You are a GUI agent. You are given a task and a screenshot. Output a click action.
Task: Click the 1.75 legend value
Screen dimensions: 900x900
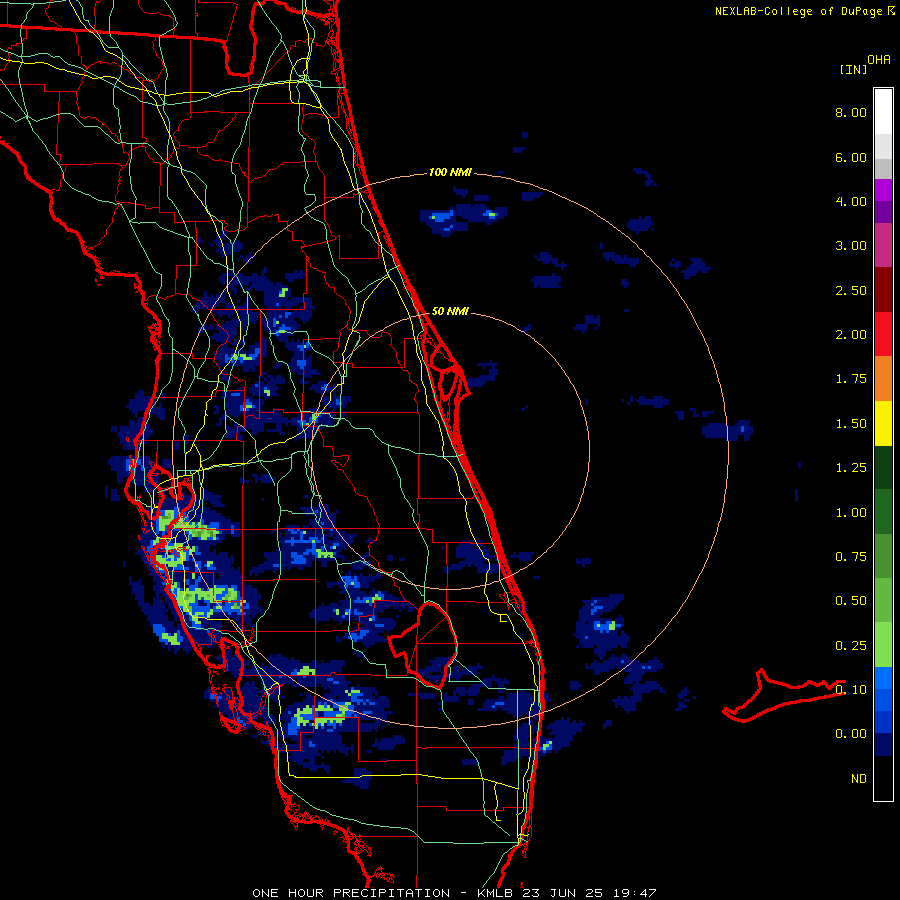click(x=851, y=379)
